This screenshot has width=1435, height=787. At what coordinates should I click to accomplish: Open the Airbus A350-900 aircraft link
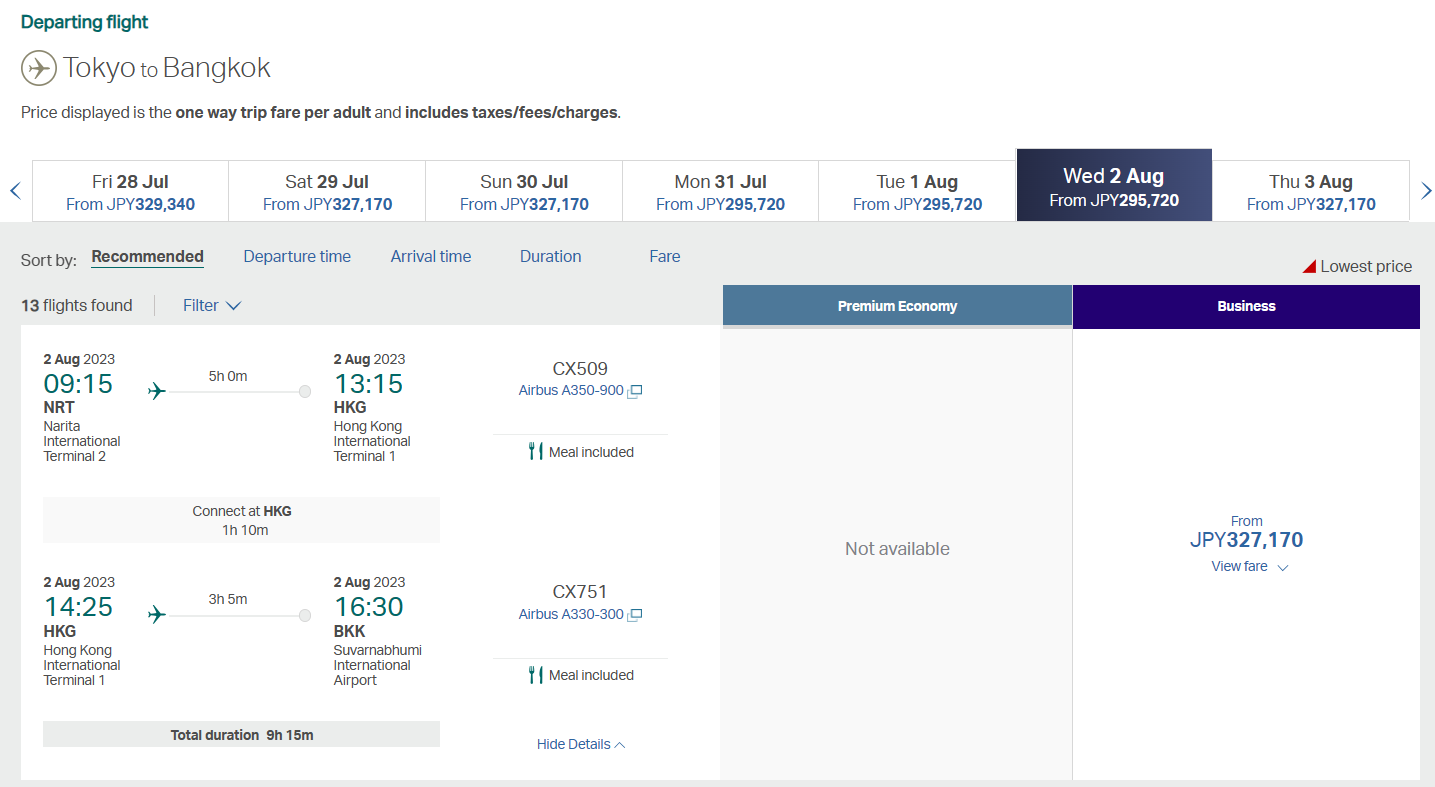coord(571,390)
